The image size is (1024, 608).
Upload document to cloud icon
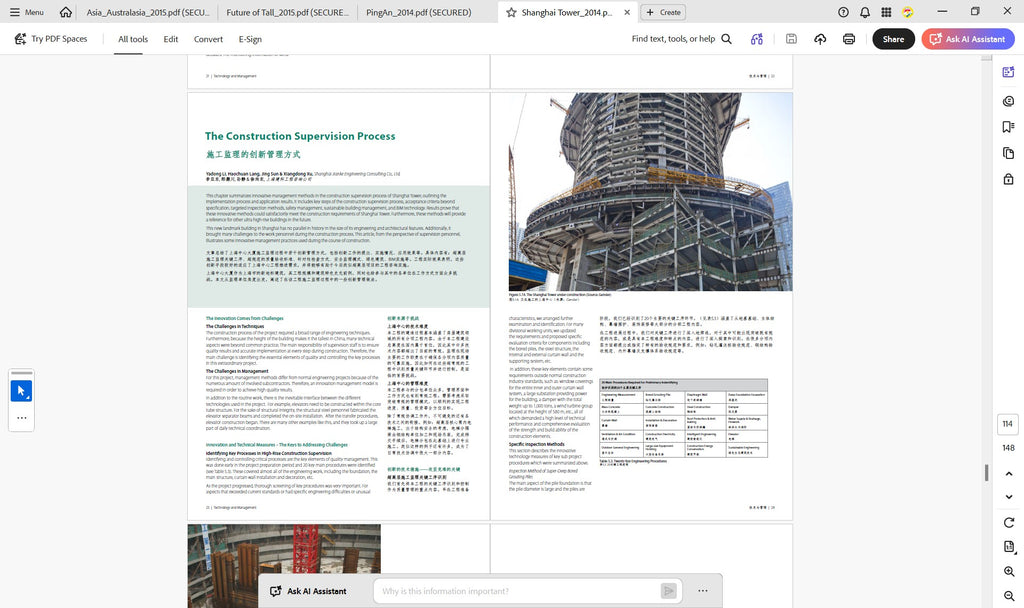point(820,39)
